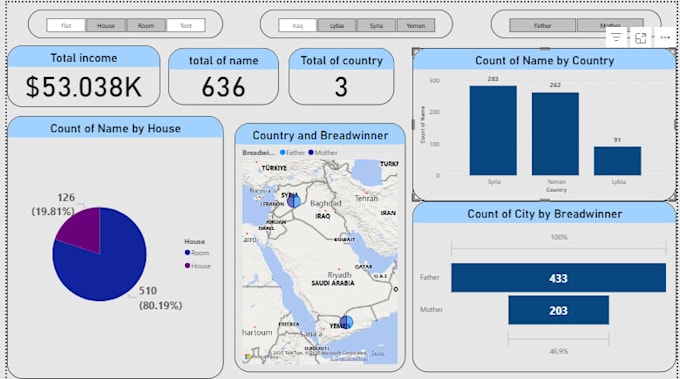Open the filter icon on the bar chart visual

tap(616, 38)
